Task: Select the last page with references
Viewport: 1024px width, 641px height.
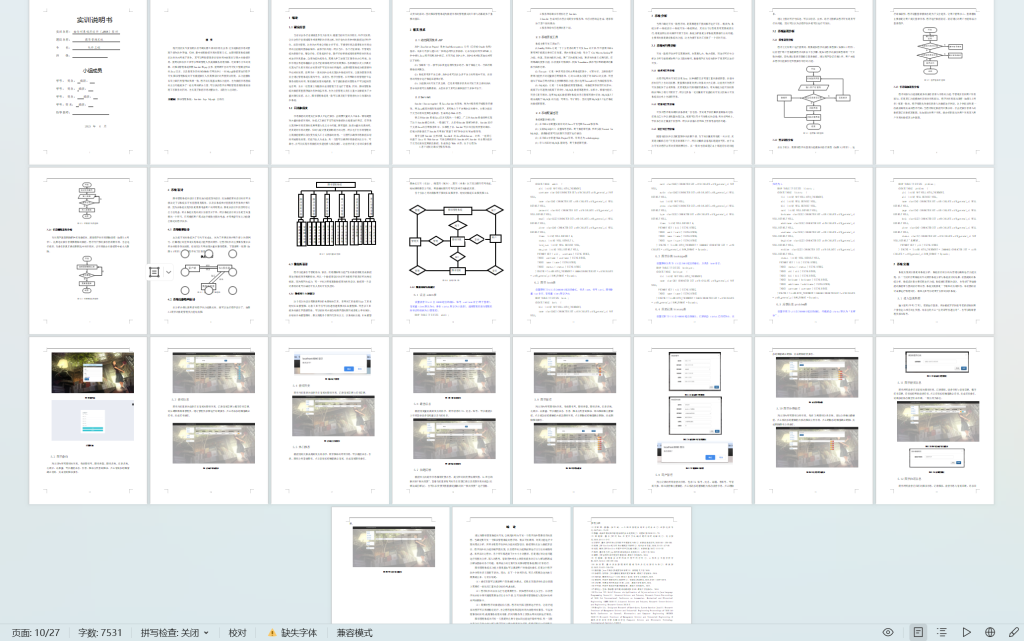Action: (x=632, y=566)
